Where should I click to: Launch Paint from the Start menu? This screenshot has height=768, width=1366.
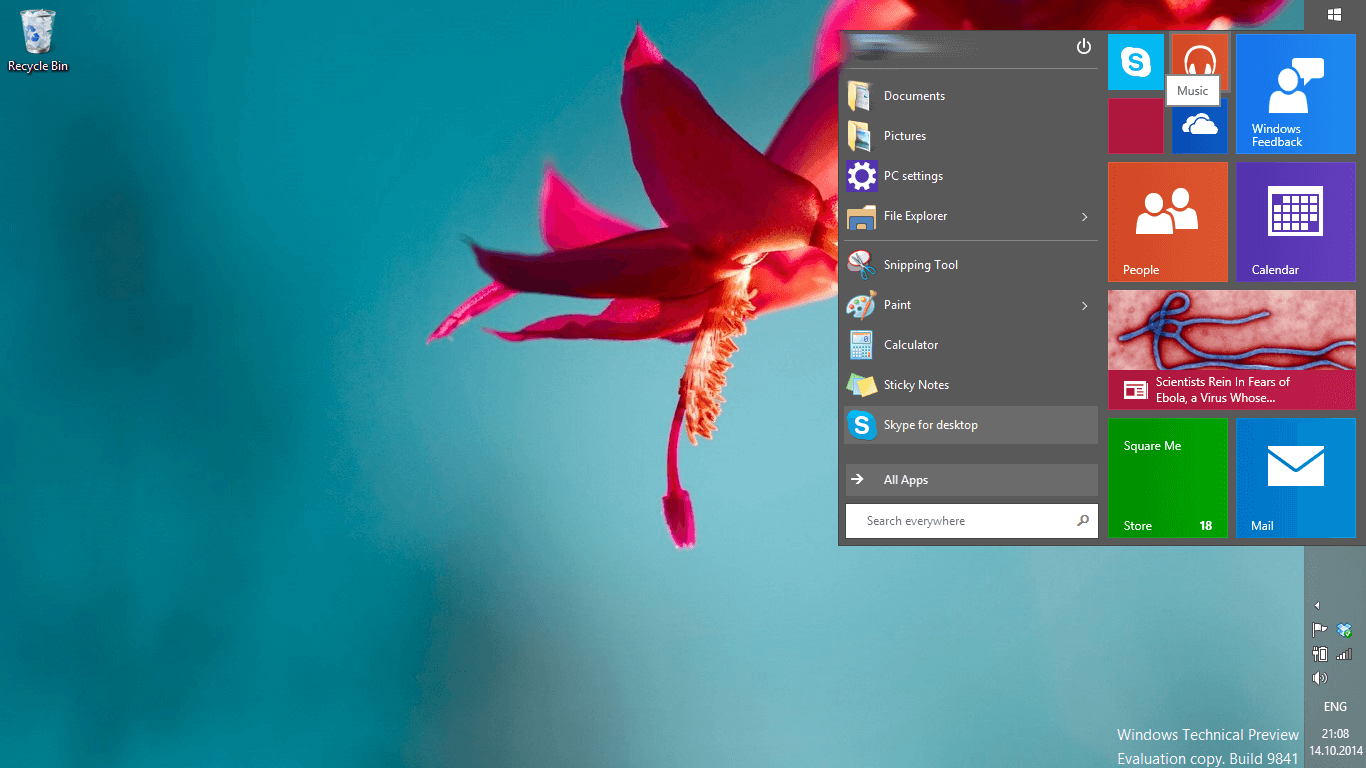pyautogui.click(x=897, y=304)
